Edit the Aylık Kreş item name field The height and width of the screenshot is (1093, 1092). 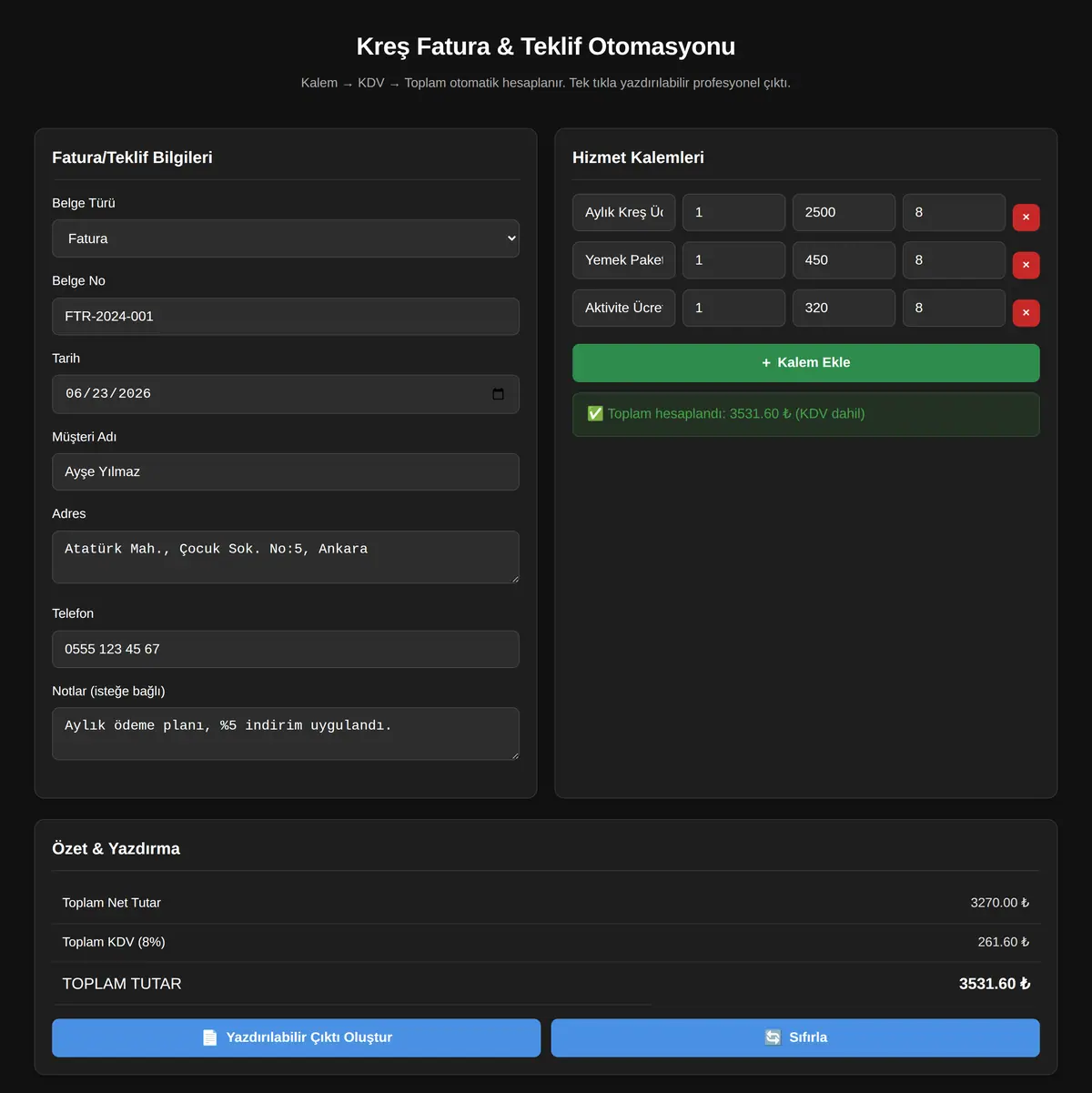coord(623,212)
